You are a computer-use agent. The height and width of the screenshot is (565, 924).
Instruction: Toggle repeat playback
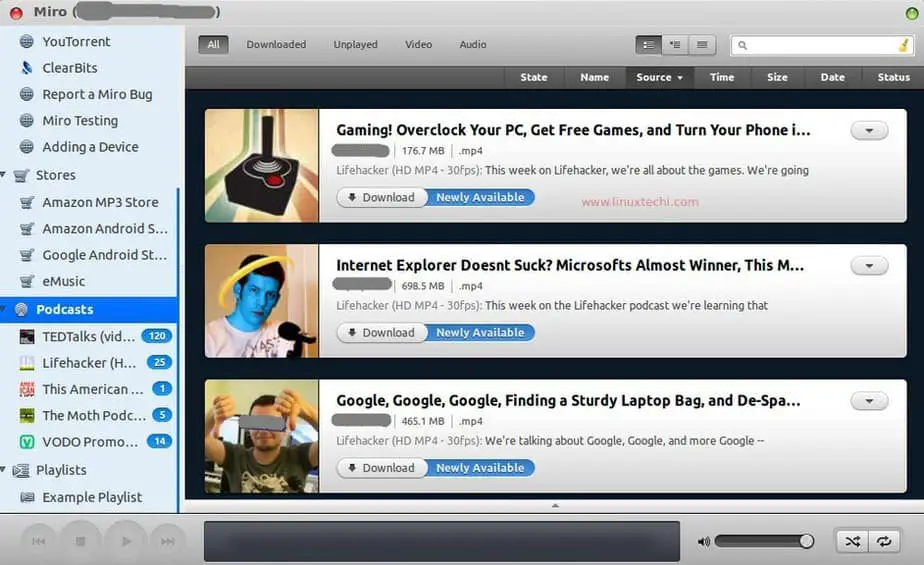[884, 541]
